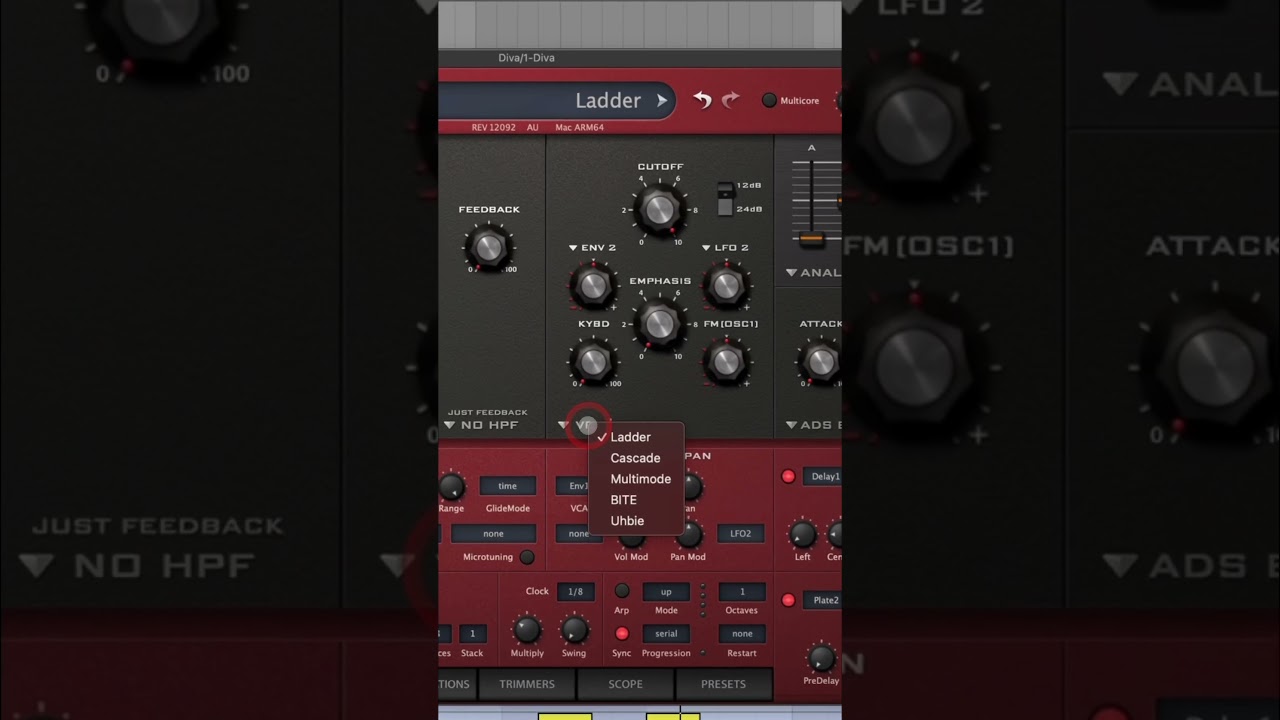
Task: Open the Plate2 effect type selector
Action: point(823,600)
